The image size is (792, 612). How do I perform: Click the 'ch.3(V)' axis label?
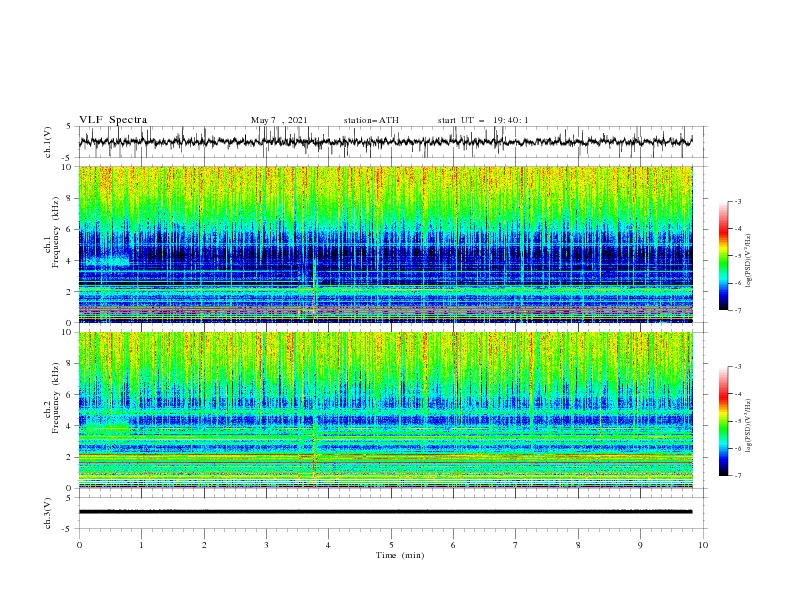[x=48, y=513]
